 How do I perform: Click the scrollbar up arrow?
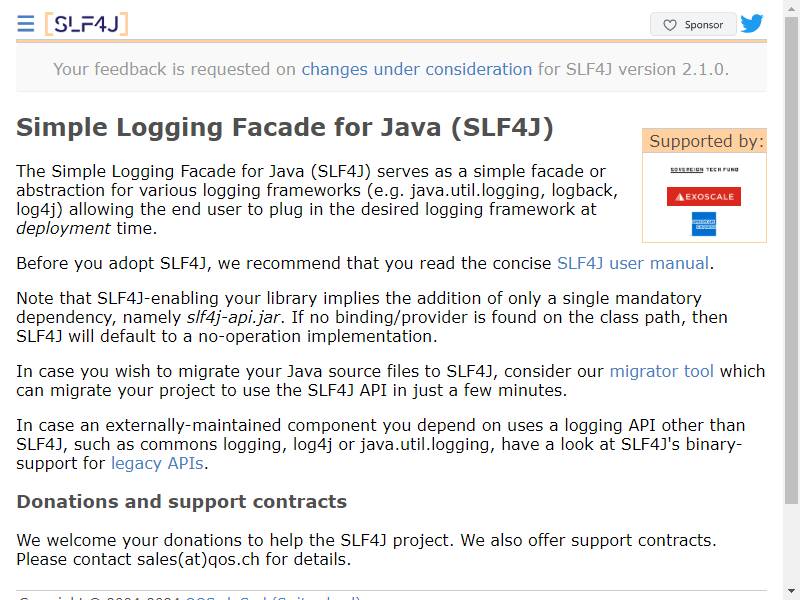point(791,8)
